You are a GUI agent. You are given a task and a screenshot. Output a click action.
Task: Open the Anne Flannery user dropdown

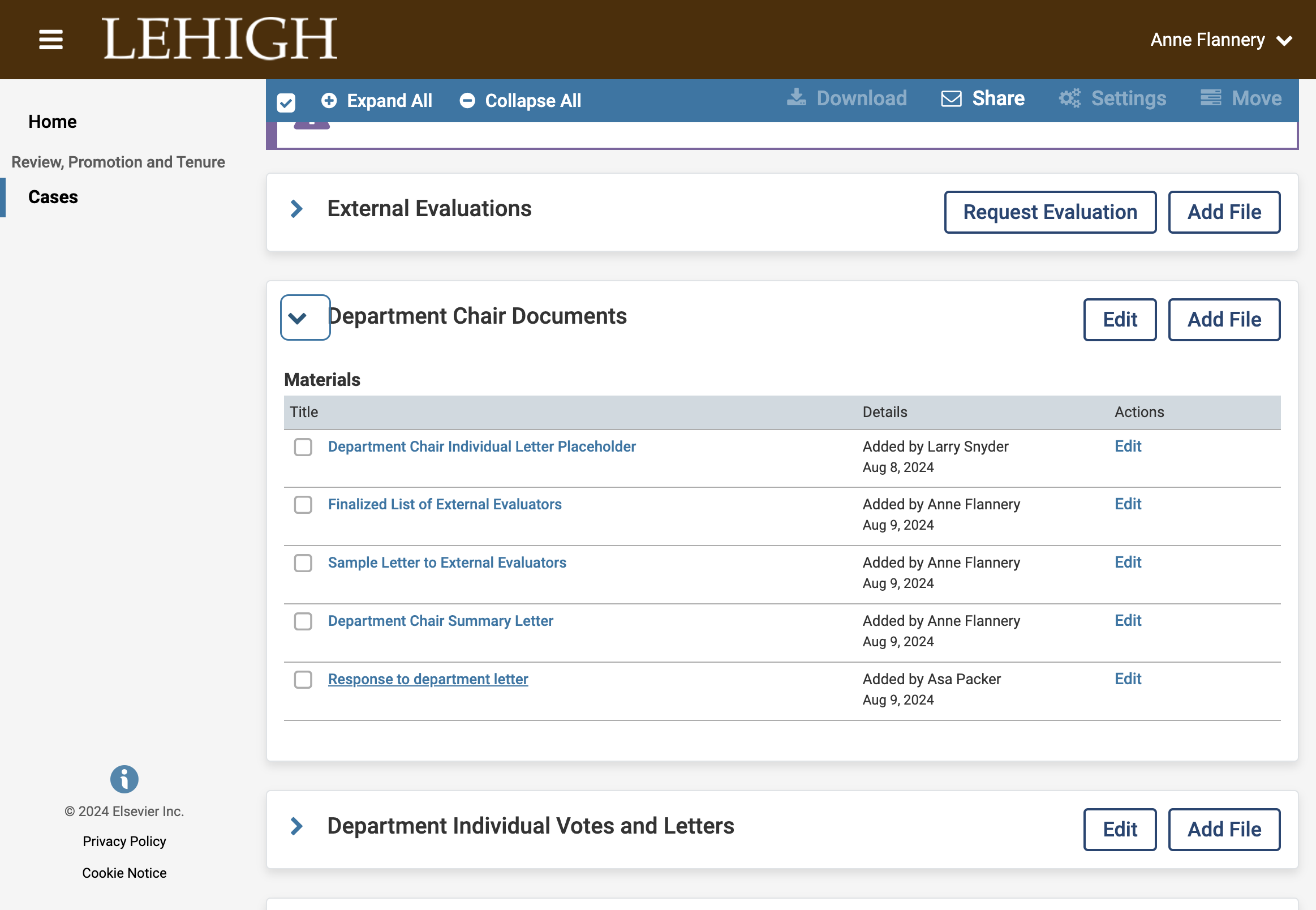(1221, 40)
